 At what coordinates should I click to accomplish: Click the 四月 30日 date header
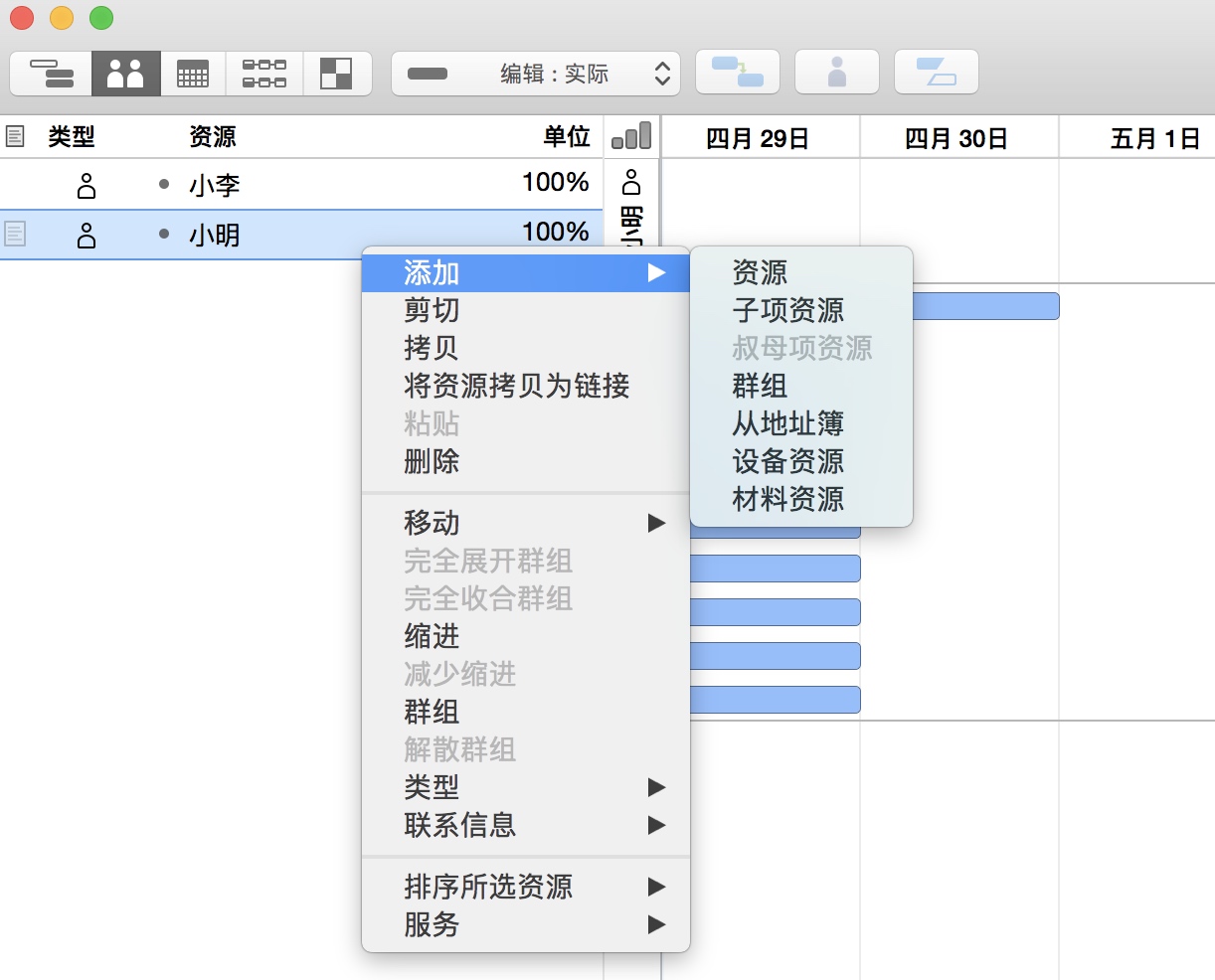956,138
